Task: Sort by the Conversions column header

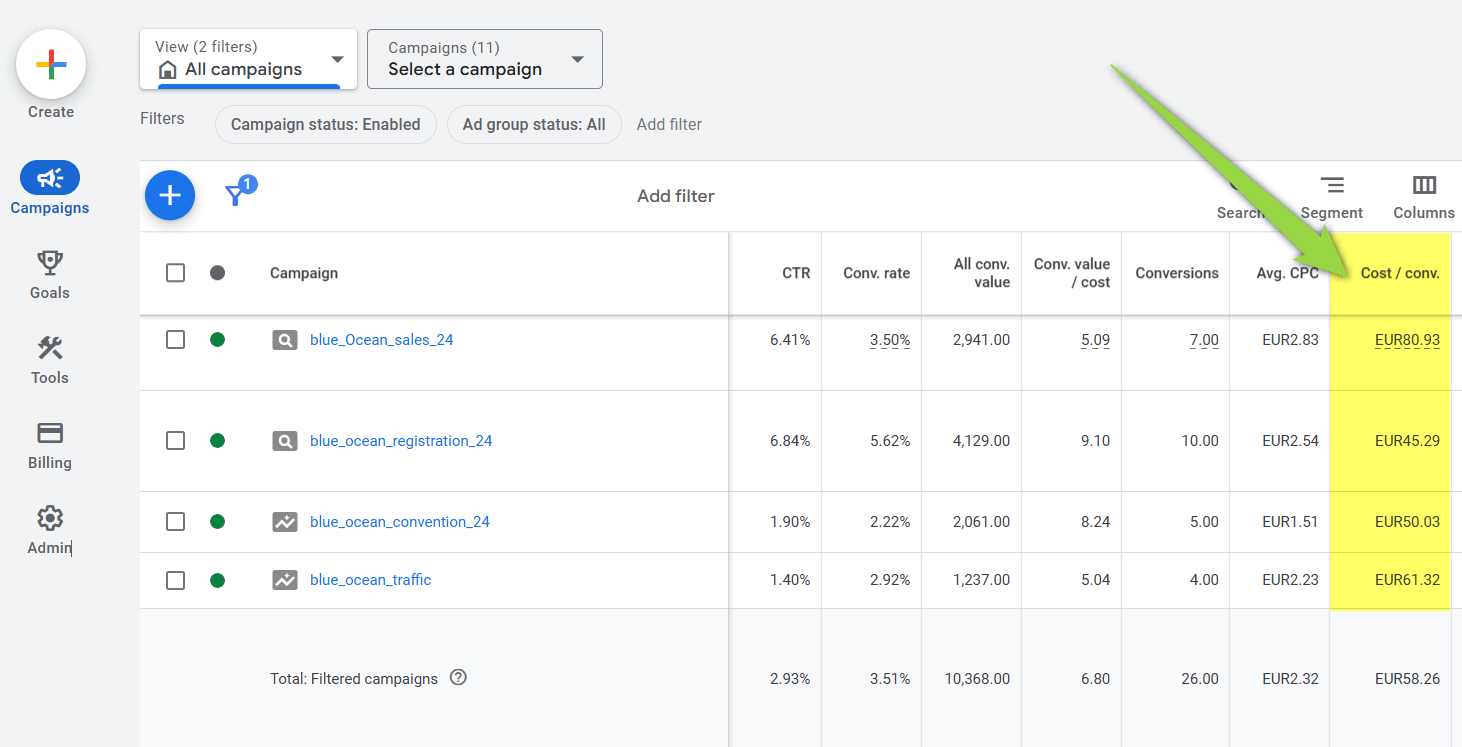Action: 1177,272
